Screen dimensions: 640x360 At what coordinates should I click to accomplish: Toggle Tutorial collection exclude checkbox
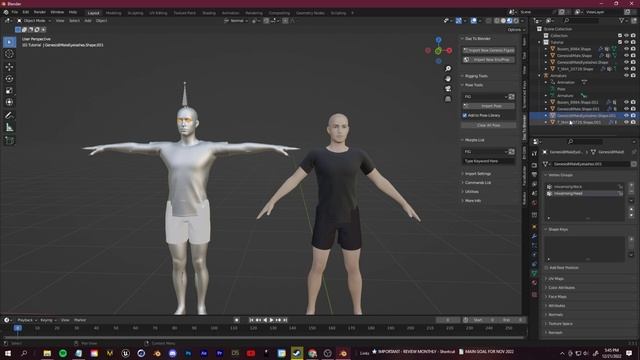tap(620, 42)
